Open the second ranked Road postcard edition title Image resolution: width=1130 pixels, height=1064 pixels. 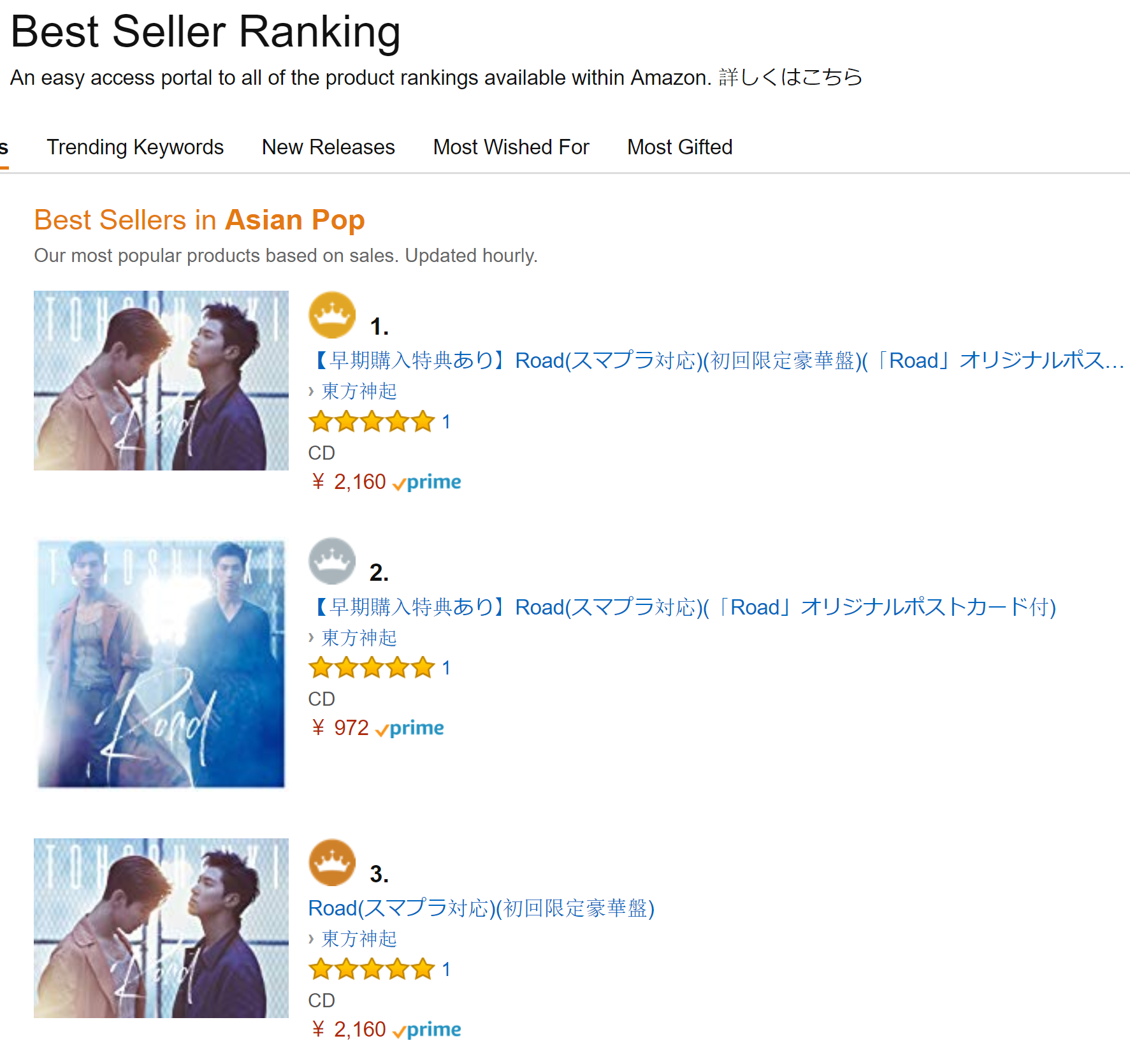[x=683, y=608]
